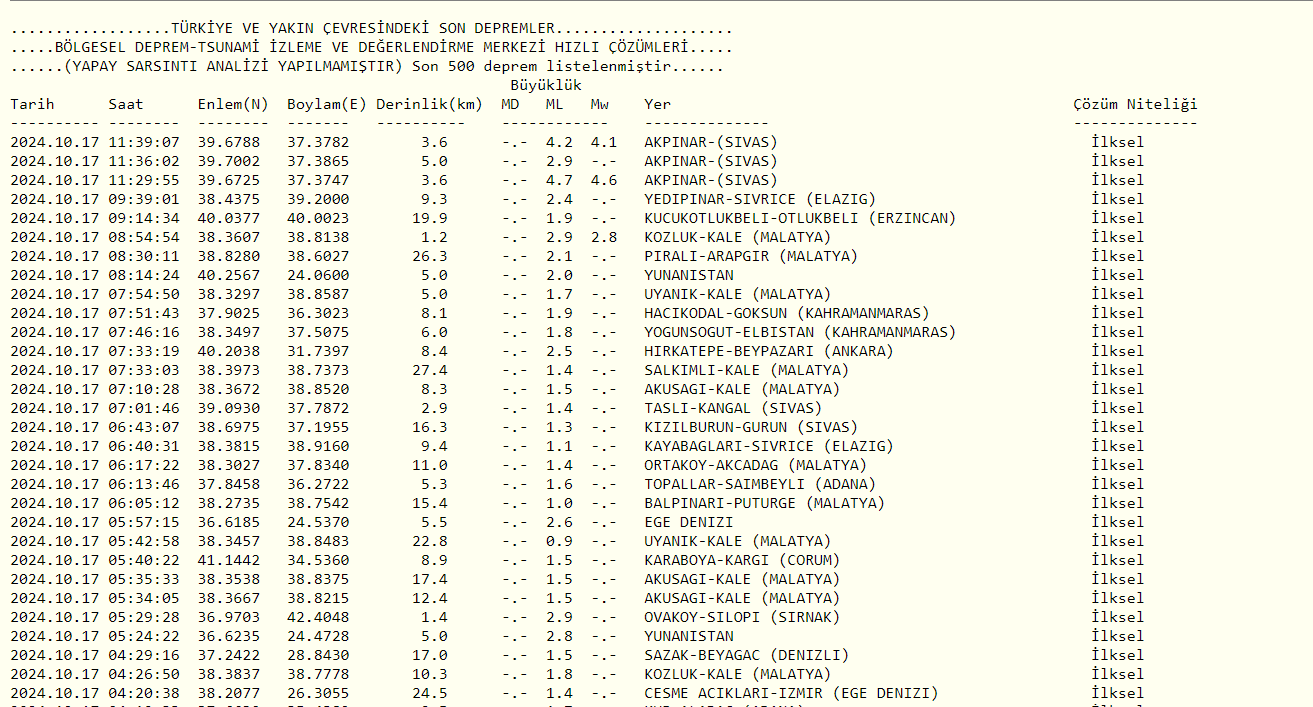Click the 'Boylam(E)' column header
Screen dimensions: 1313x707
point(326,104)
